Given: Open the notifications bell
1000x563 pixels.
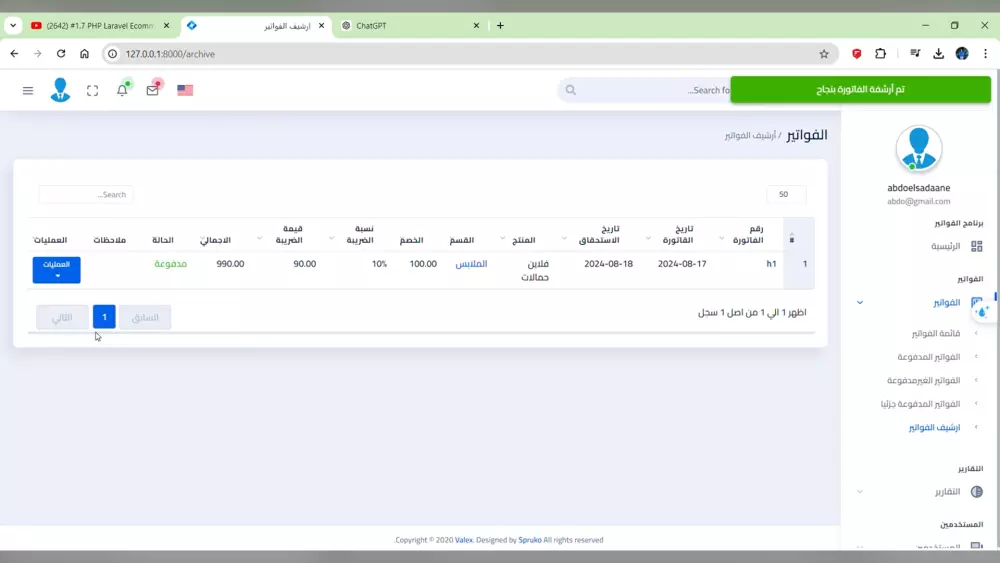Looking at the screenshot, I should pos(122,90).
